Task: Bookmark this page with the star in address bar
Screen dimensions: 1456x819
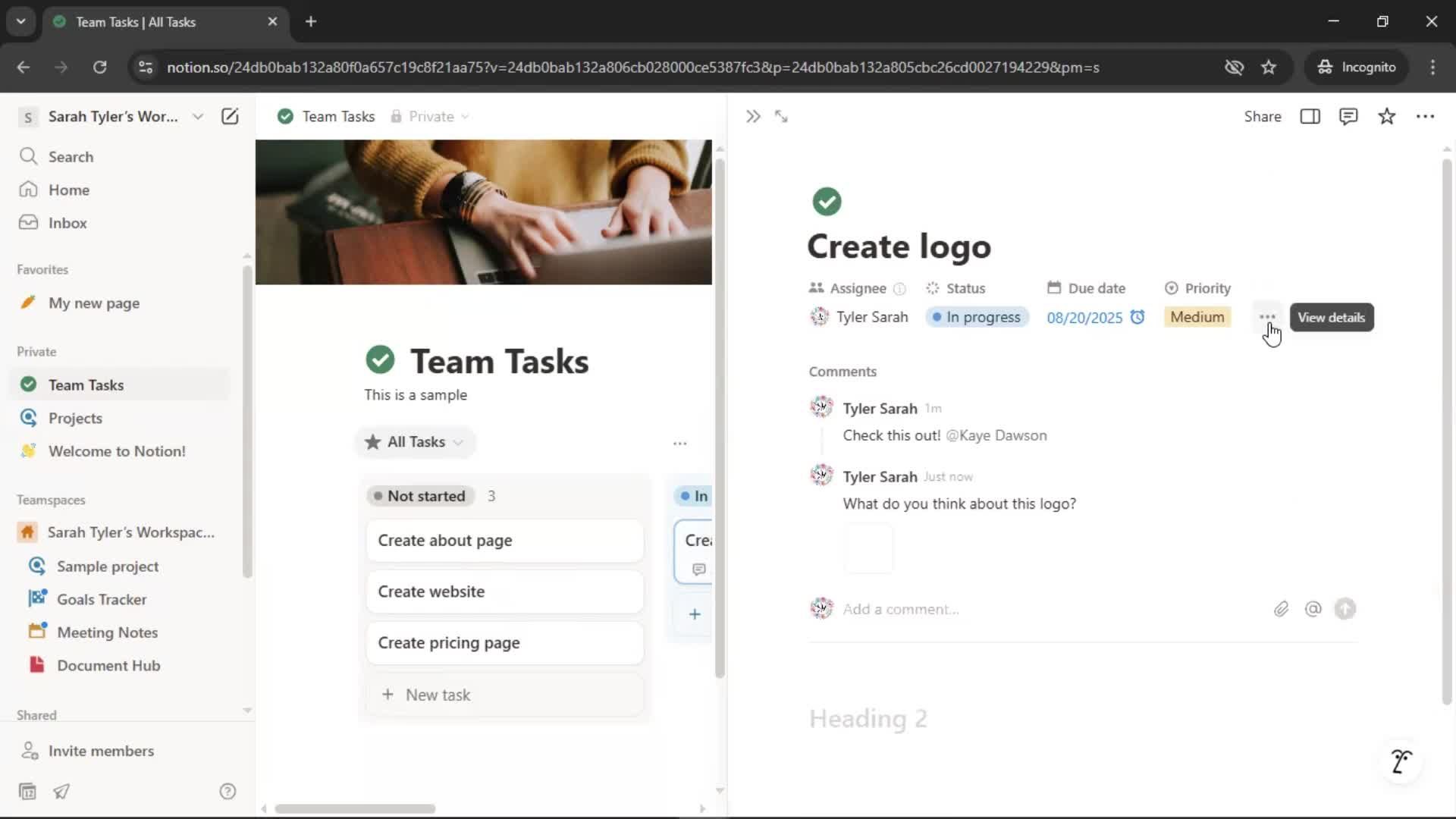Action: pos(1269,67)
